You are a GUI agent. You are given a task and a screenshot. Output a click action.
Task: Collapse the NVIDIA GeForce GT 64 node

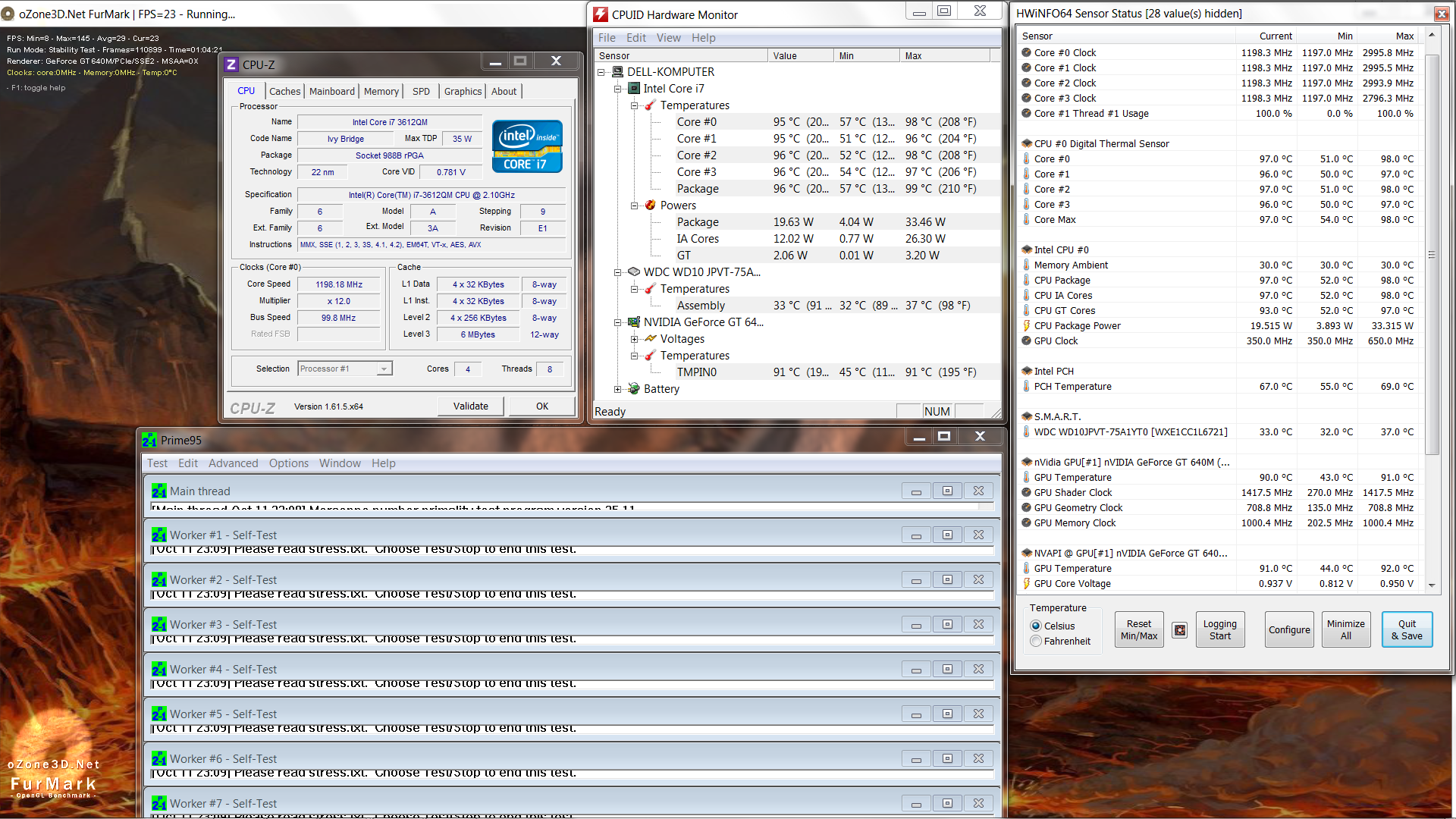[617, 322]
